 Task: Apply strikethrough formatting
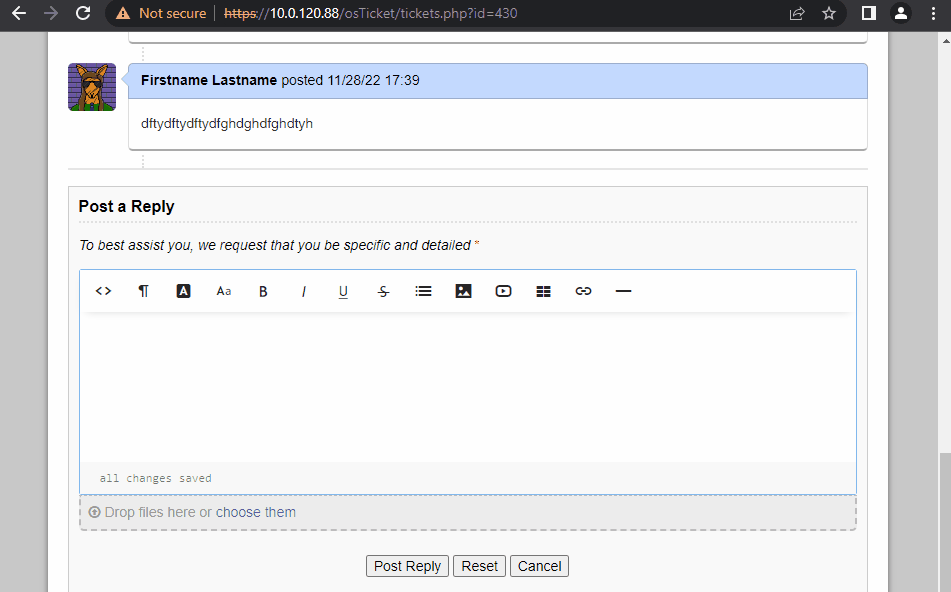tap(383, 291)
